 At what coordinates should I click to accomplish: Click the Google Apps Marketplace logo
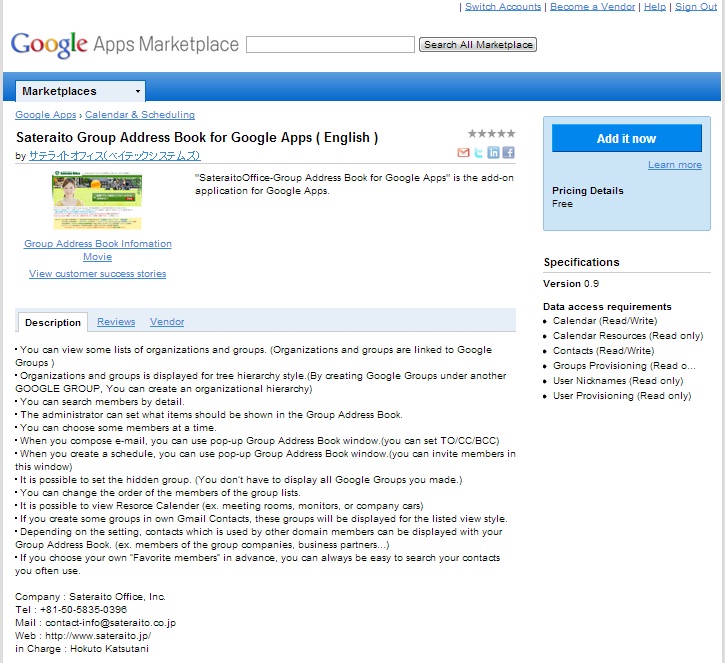(124, 44)
